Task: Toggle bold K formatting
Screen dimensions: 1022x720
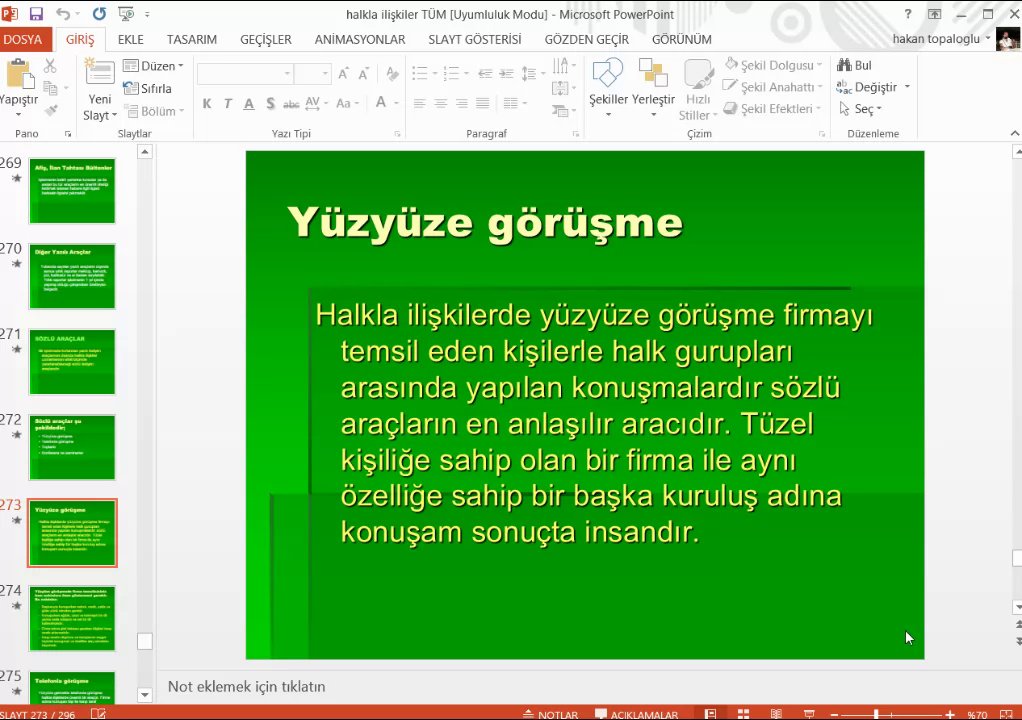Action: click(207, 103)
